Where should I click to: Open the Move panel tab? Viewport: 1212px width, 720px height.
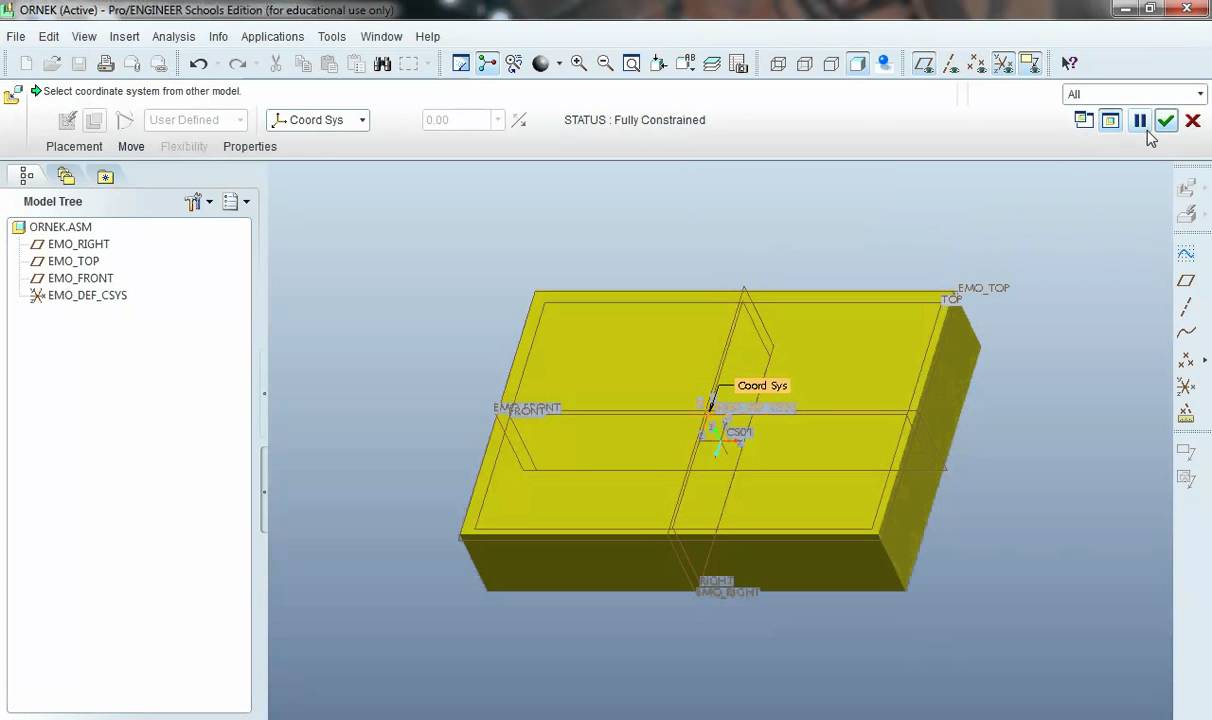131,147
